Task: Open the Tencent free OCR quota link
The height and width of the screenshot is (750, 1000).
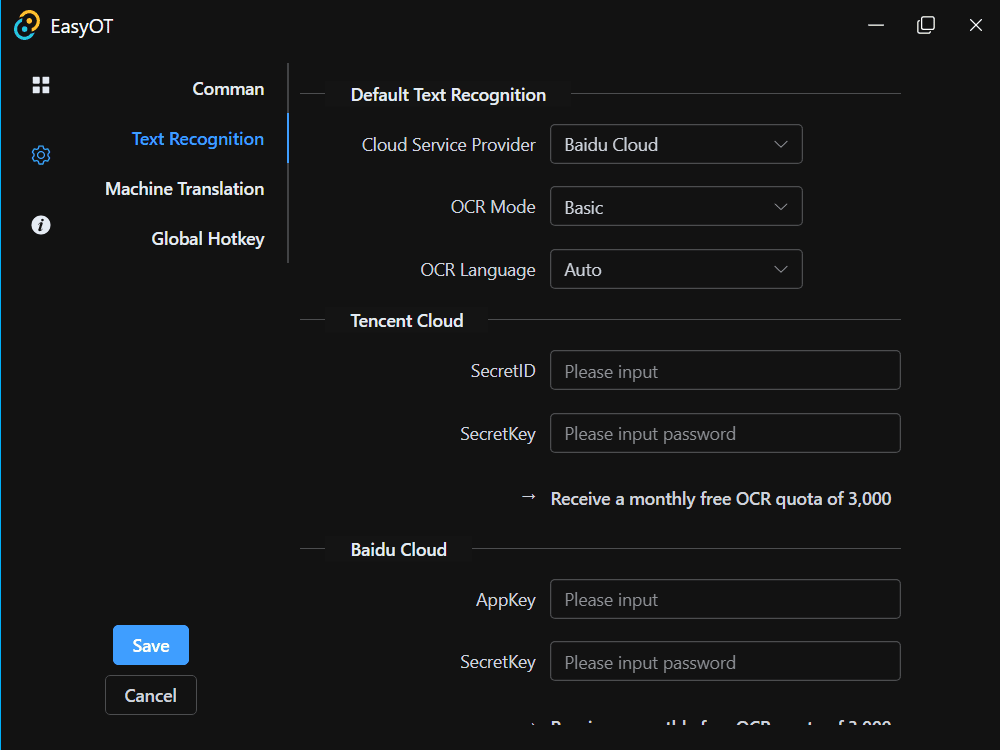Action: tap(720, 498)
